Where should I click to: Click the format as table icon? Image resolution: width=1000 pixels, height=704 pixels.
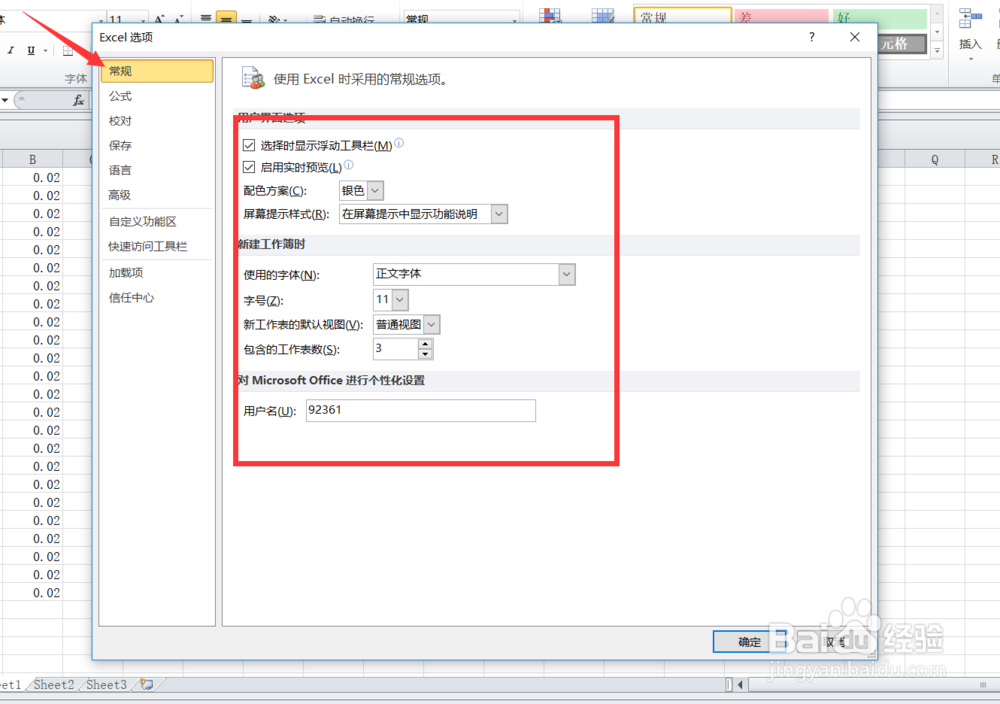coord(603,15)
